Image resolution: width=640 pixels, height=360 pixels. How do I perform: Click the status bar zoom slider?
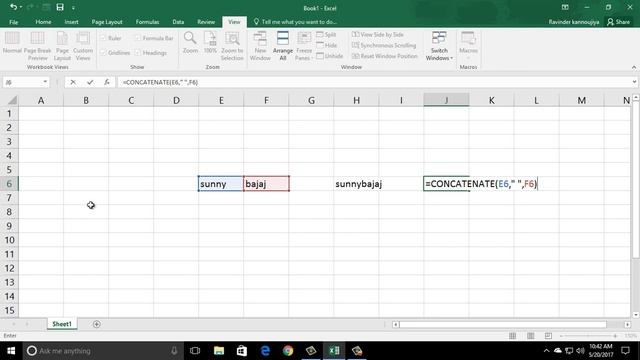click(588, 336)
